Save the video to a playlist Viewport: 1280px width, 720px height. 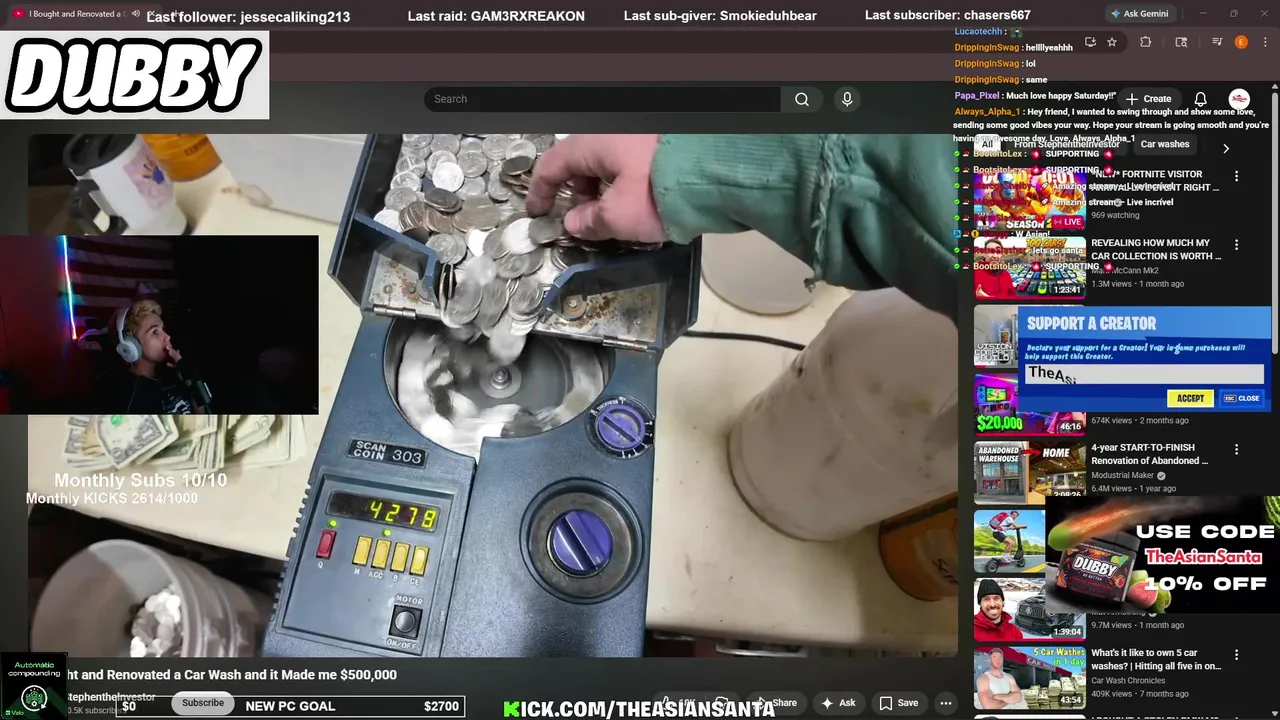click(898, 703)
